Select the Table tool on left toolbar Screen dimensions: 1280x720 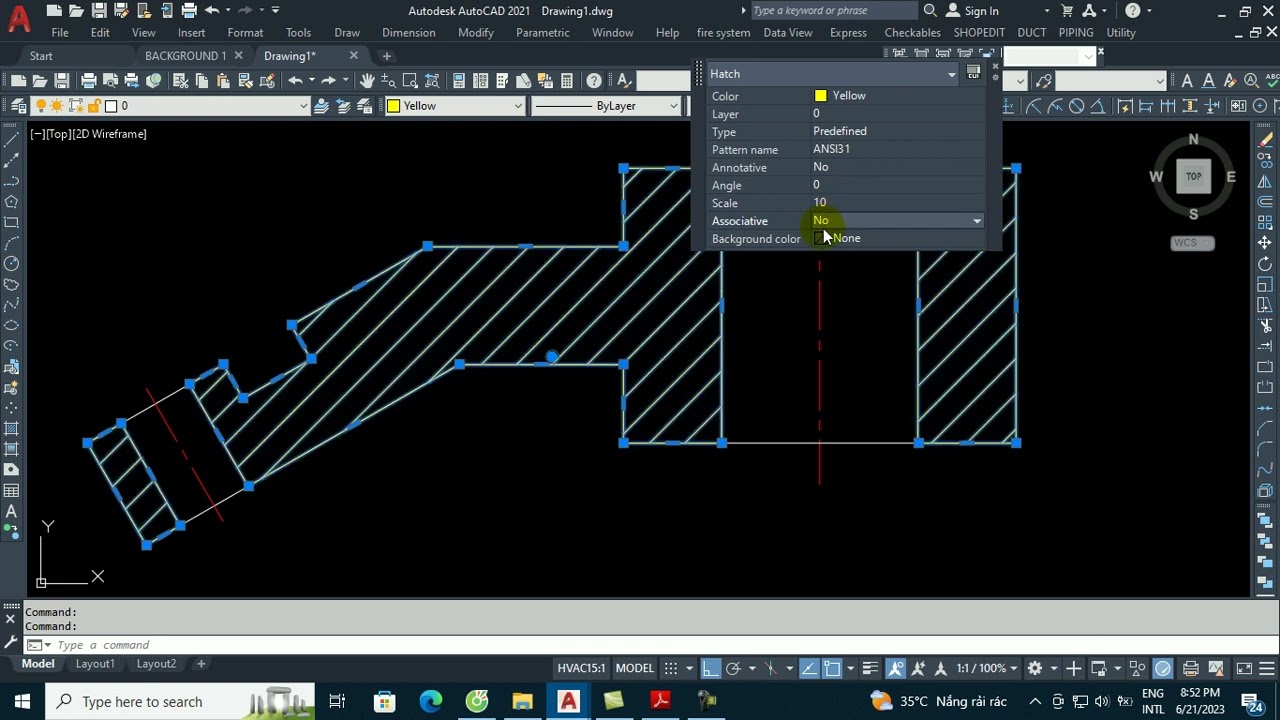click(11, 490)
